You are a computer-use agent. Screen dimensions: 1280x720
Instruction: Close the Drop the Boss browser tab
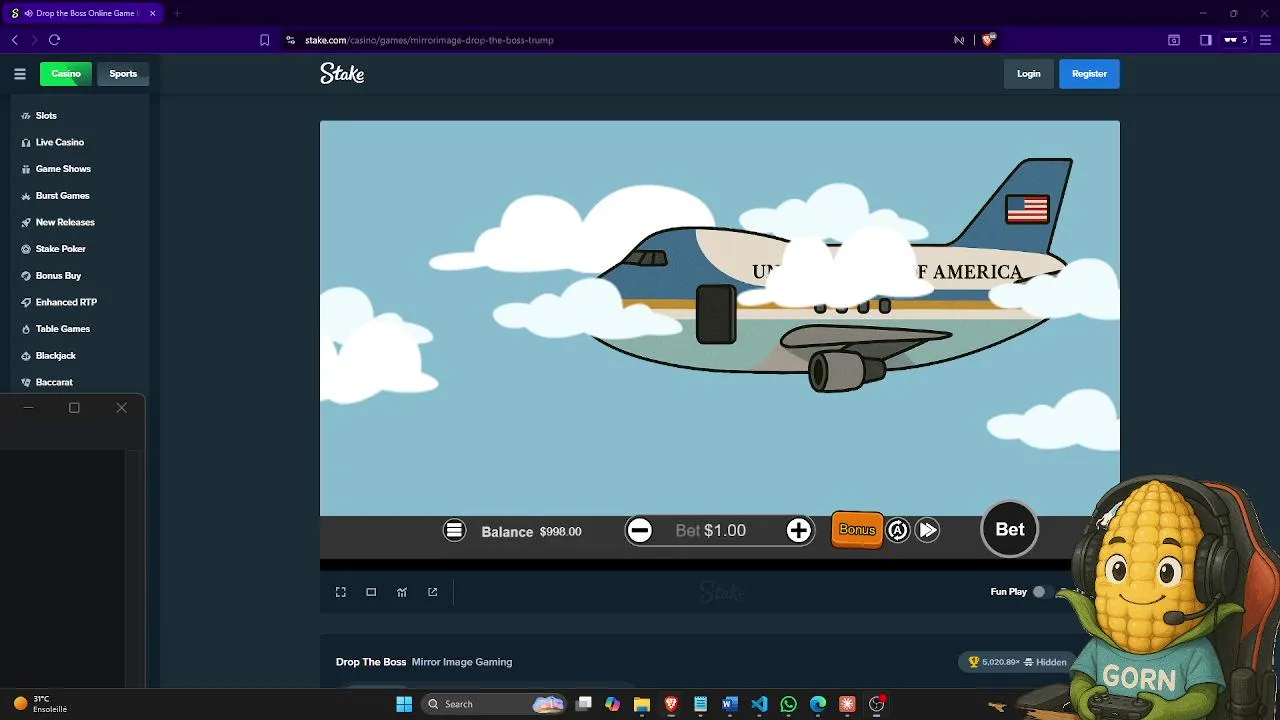pyautogui.click(x=152, y=14)
